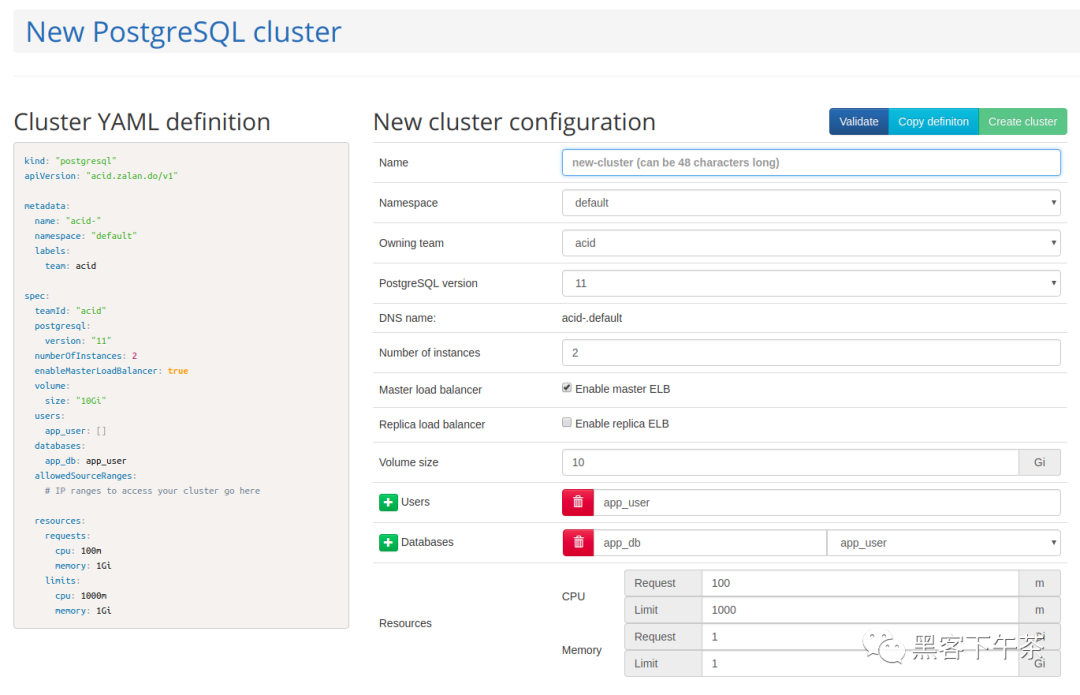Viewport: 1080px width, 695px height.
Task: Edit the CPU Request value field
Action: (x=860, y=583)
